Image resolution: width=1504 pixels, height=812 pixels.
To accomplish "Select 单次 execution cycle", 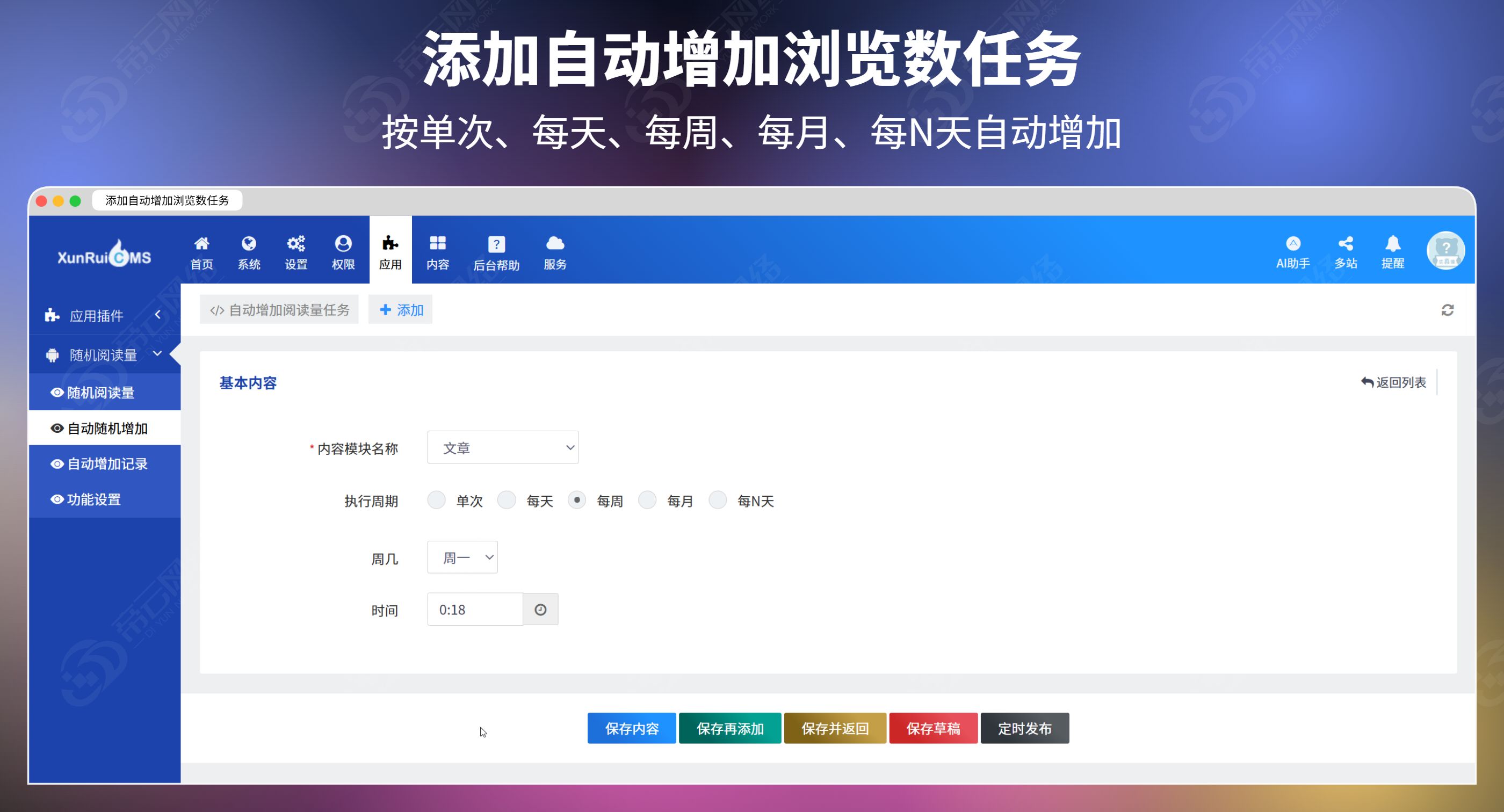I will (x=436, y=499).
